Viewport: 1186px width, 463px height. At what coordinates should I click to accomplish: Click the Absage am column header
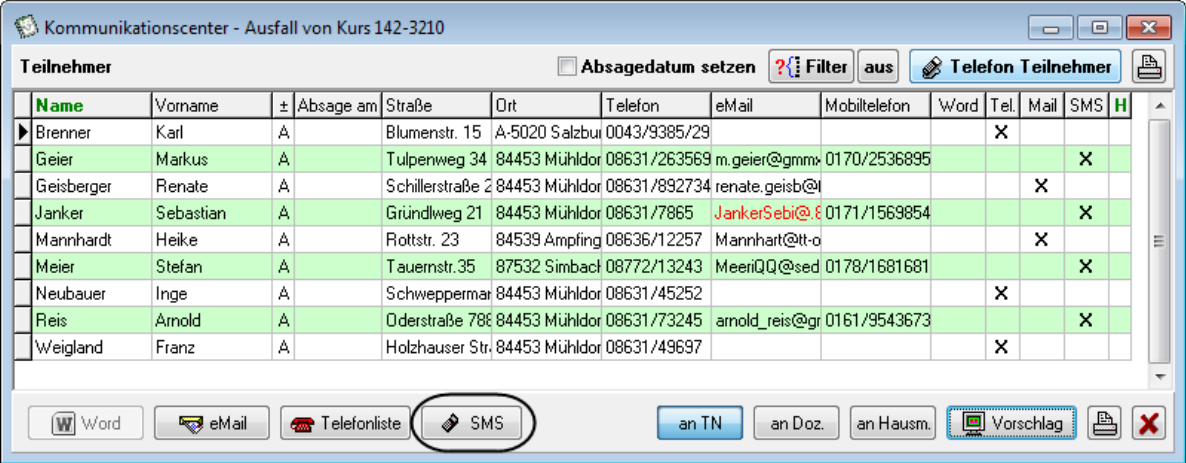(338, 106)
